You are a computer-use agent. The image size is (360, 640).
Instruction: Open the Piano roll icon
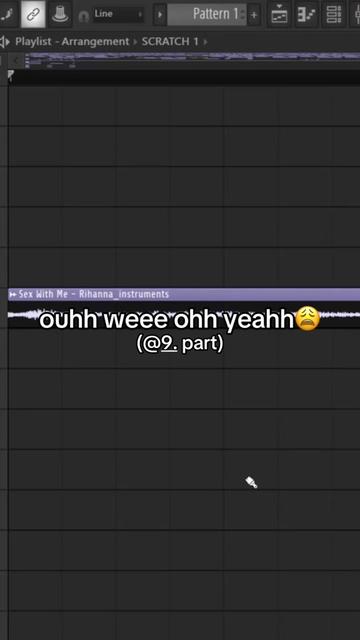click(x=307, y=14)
